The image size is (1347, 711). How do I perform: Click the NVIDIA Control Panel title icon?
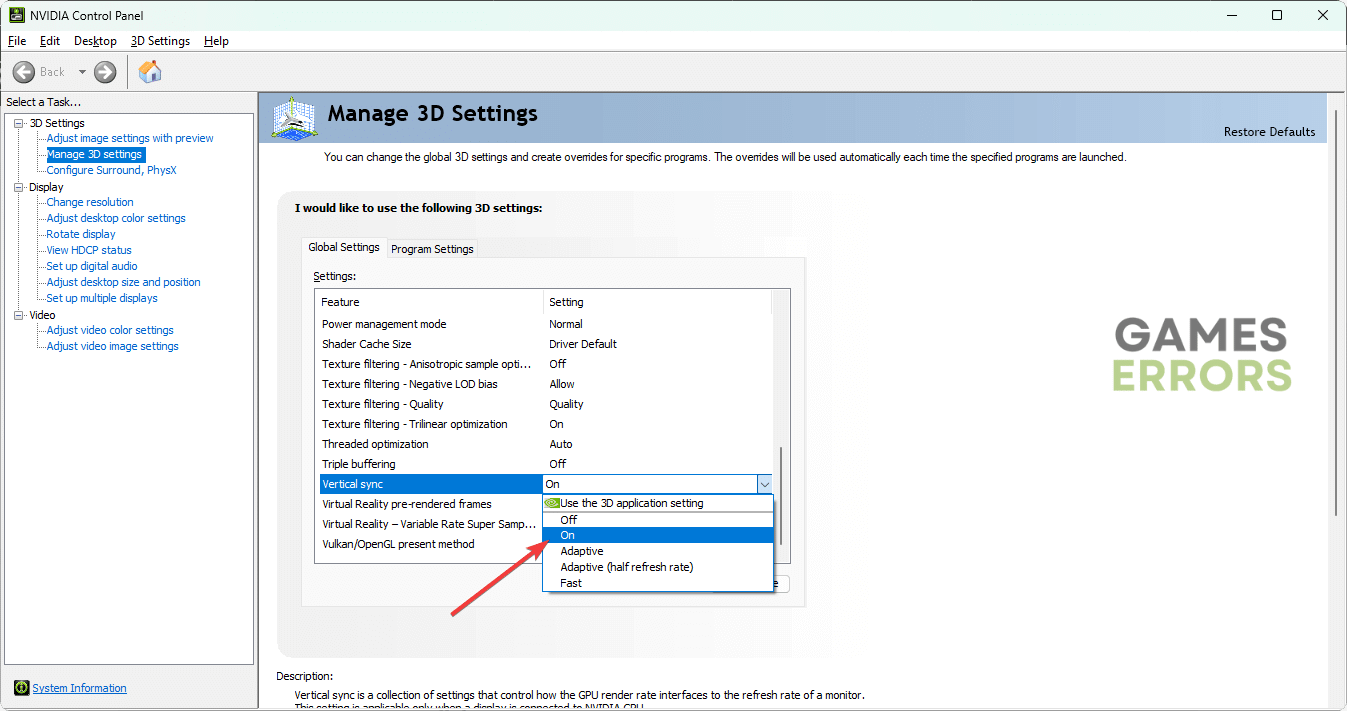[17, 15]
